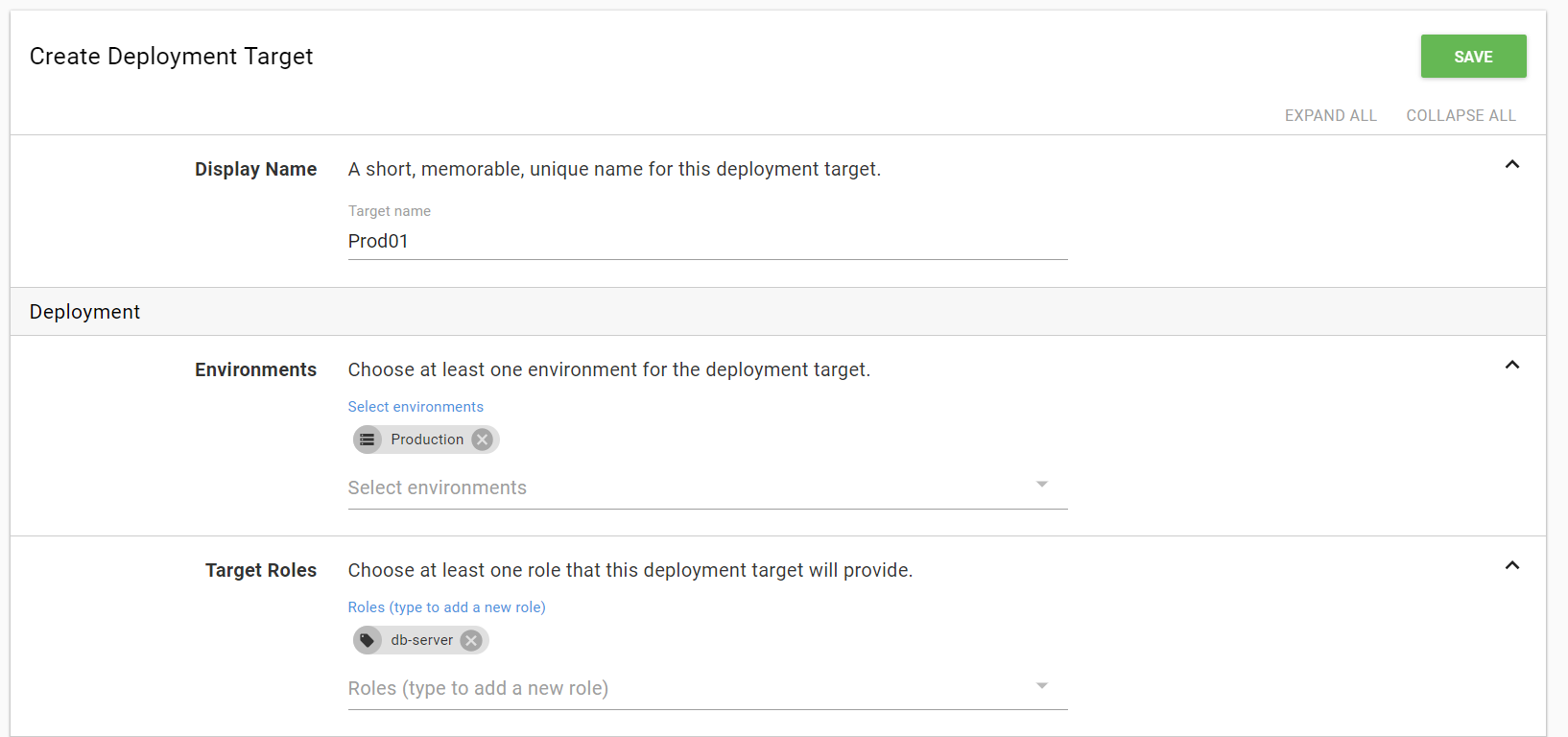Open the Select environments dropdown arrow
Viewport: 1568px width, 737px height.
click(x=1042, y=485)
